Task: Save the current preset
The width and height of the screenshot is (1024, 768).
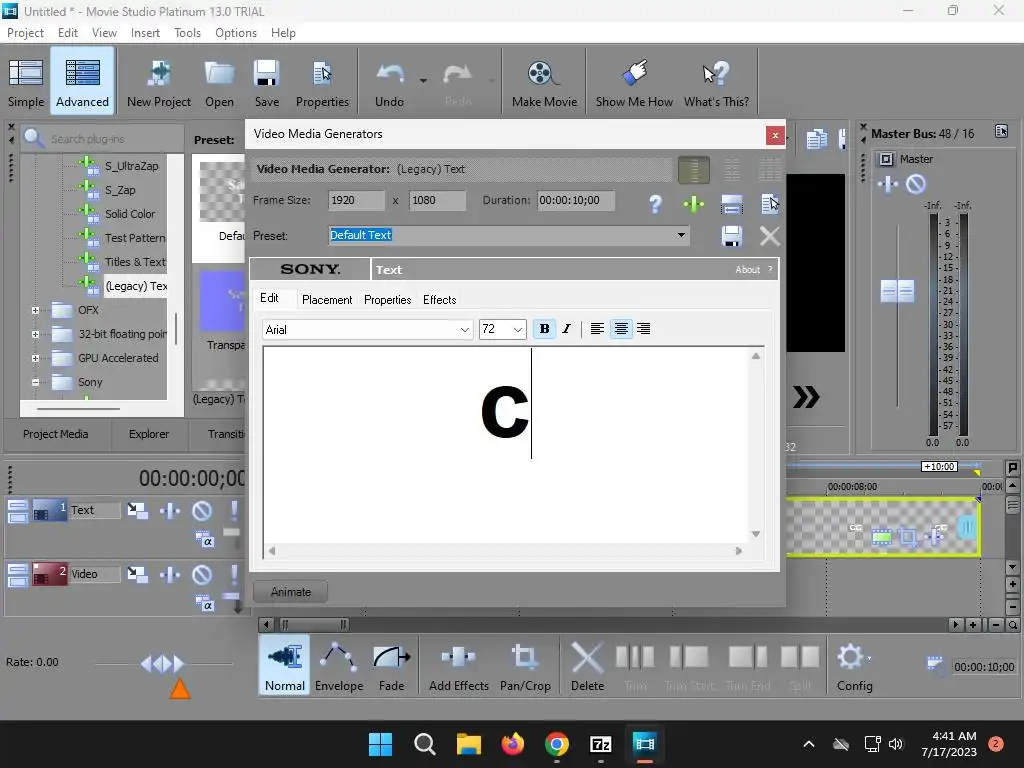Action: coord(731,236)
